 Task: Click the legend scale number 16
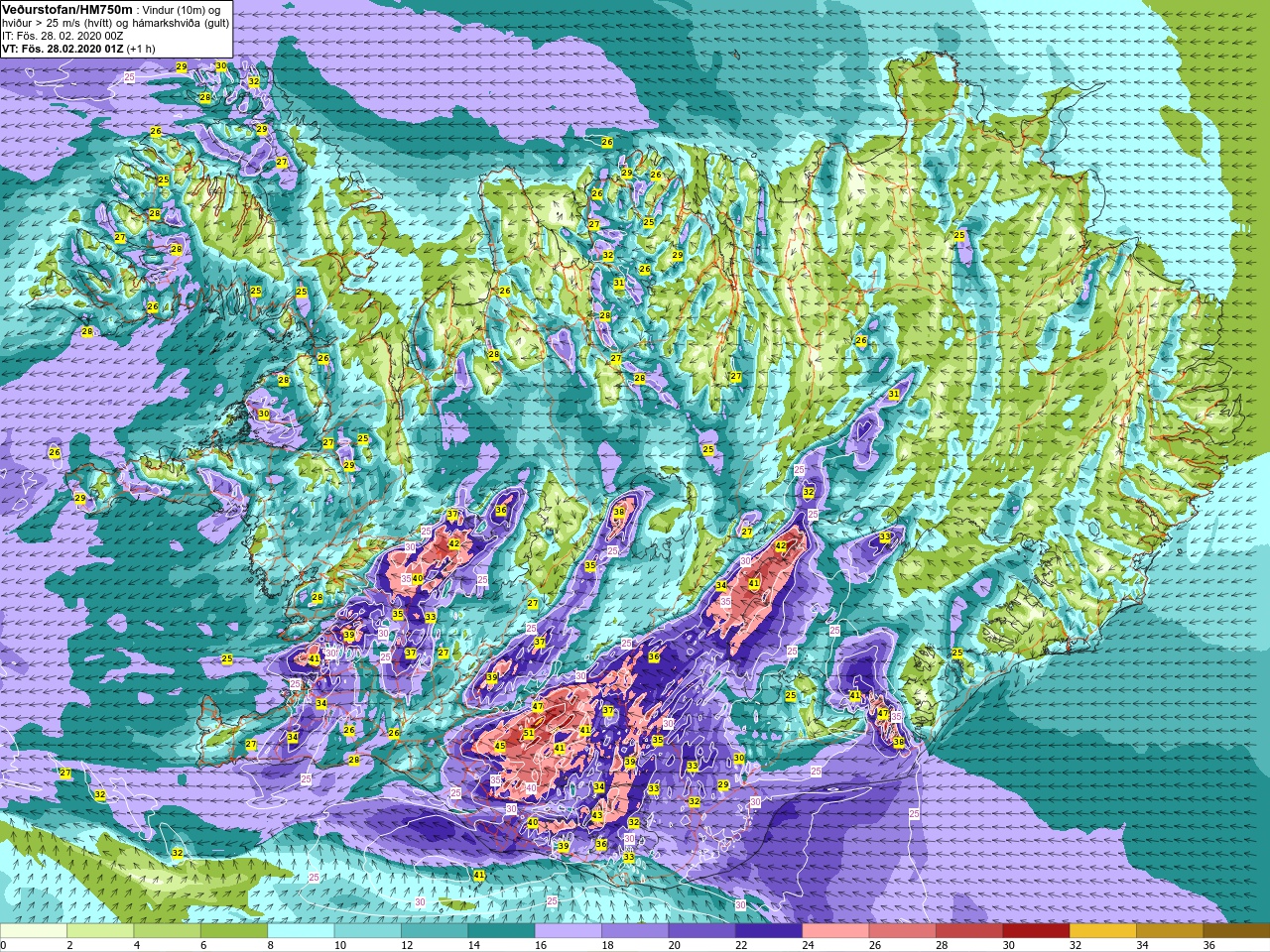coord(541,945)
